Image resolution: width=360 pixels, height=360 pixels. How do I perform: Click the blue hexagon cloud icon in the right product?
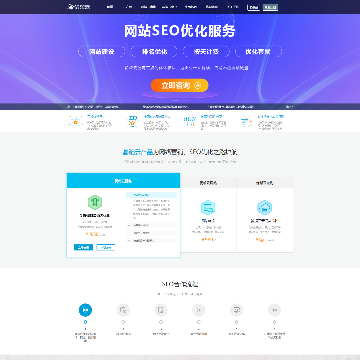(x=265, y=207)
